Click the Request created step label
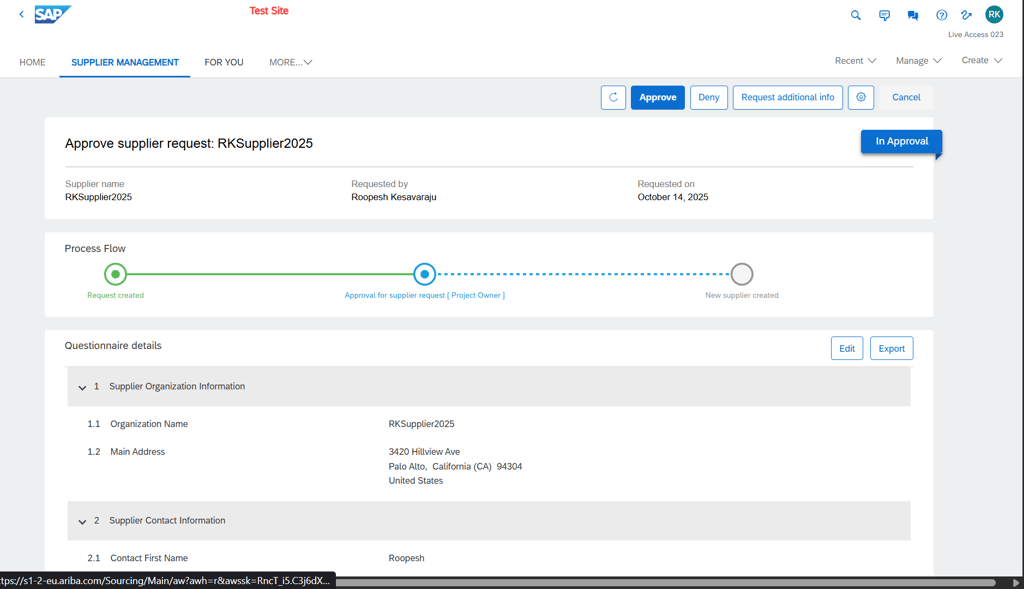Viewport: 1024px width, 589px height. point(116,295)
